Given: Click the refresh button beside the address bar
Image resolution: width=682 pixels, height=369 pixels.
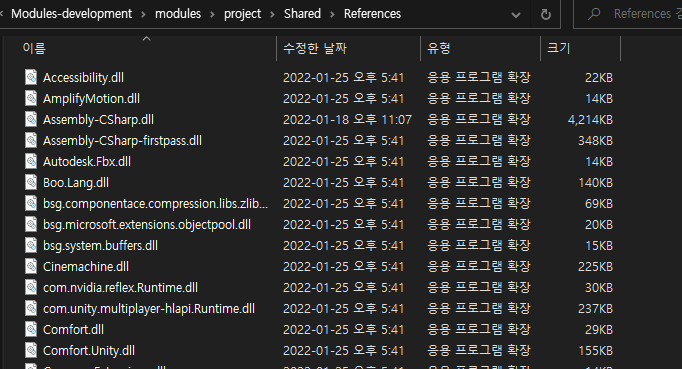Looking at the screenshot, I should tap(545, 14).
